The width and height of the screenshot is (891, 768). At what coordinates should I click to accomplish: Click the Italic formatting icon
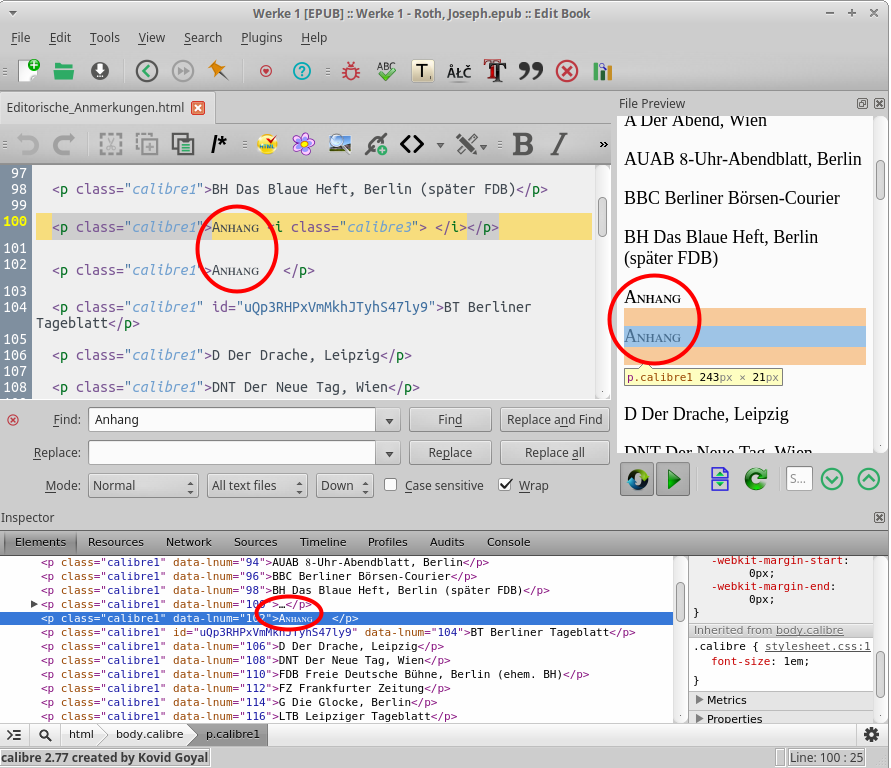point(559,144)
